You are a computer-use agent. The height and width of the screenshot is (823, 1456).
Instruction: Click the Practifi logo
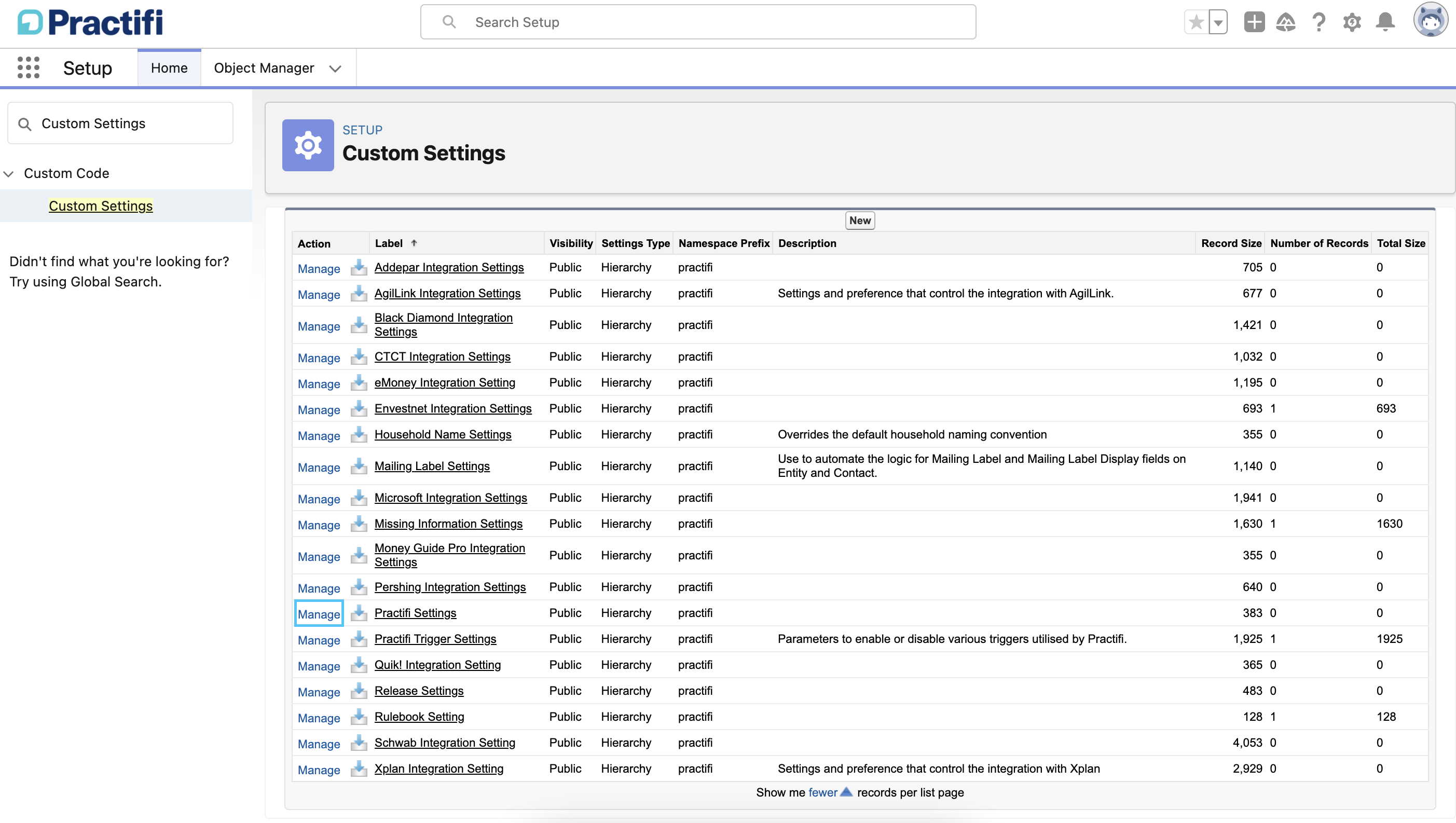(90, 22)
